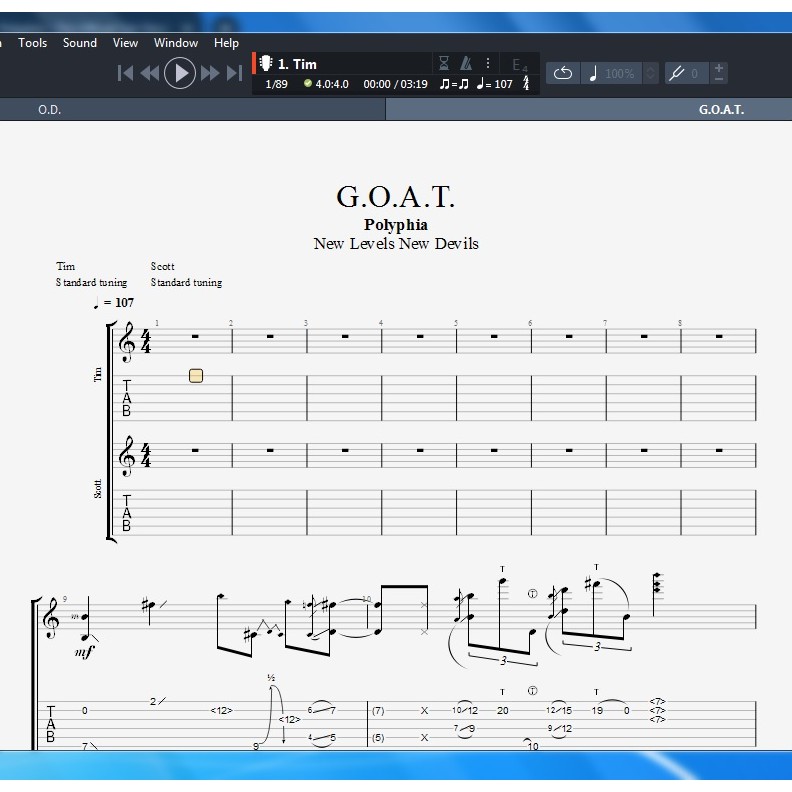The width and height of the screenshot is (792, 792).
Task: Fast forward to next bar
Action: coord(210,73)
